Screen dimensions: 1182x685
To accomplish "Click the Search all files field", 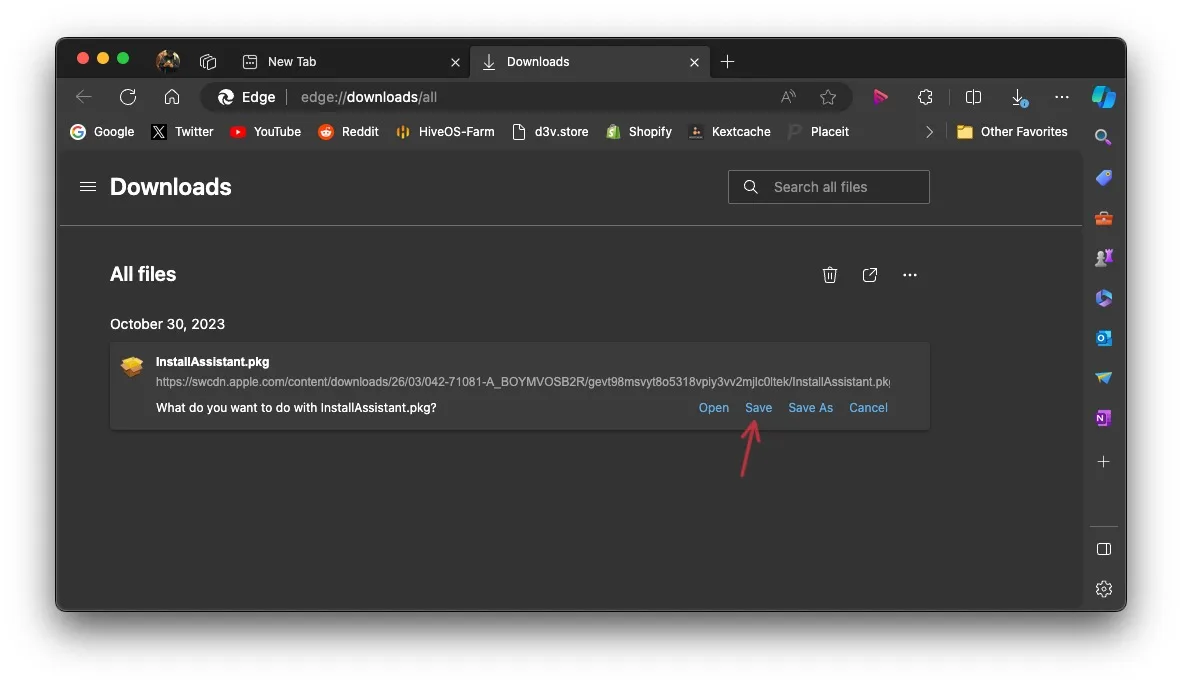I will [828, 187].
